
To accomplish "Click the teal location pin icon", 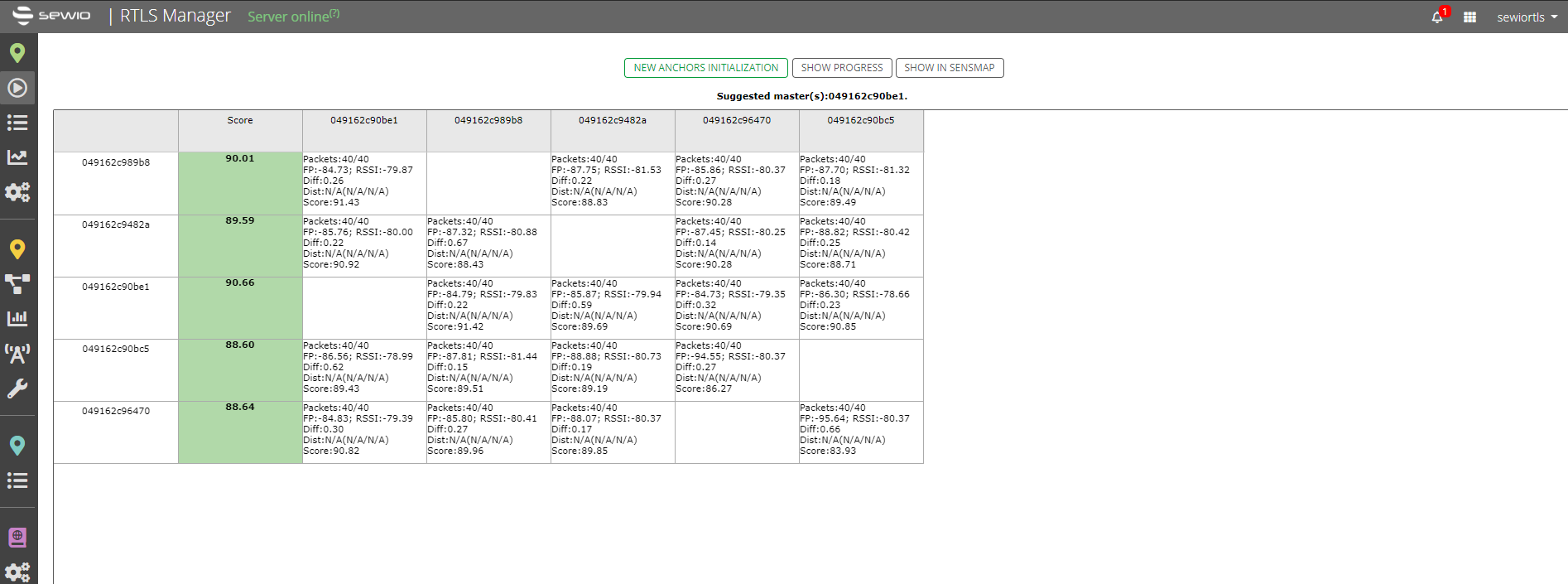I will pyautogui.click(x=17, y=446).
